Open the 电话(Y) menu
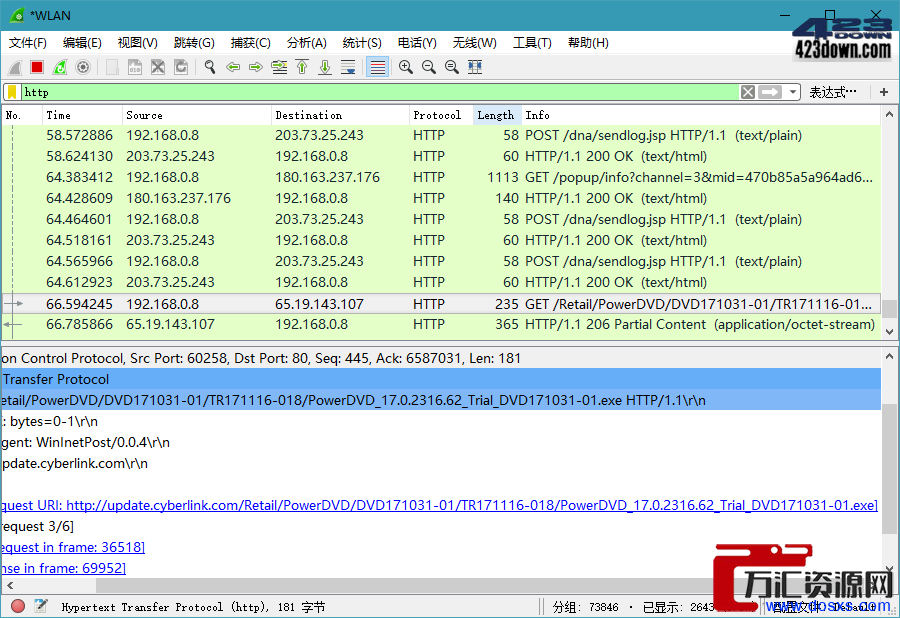The image size is (900, 618). coord(417,43)
